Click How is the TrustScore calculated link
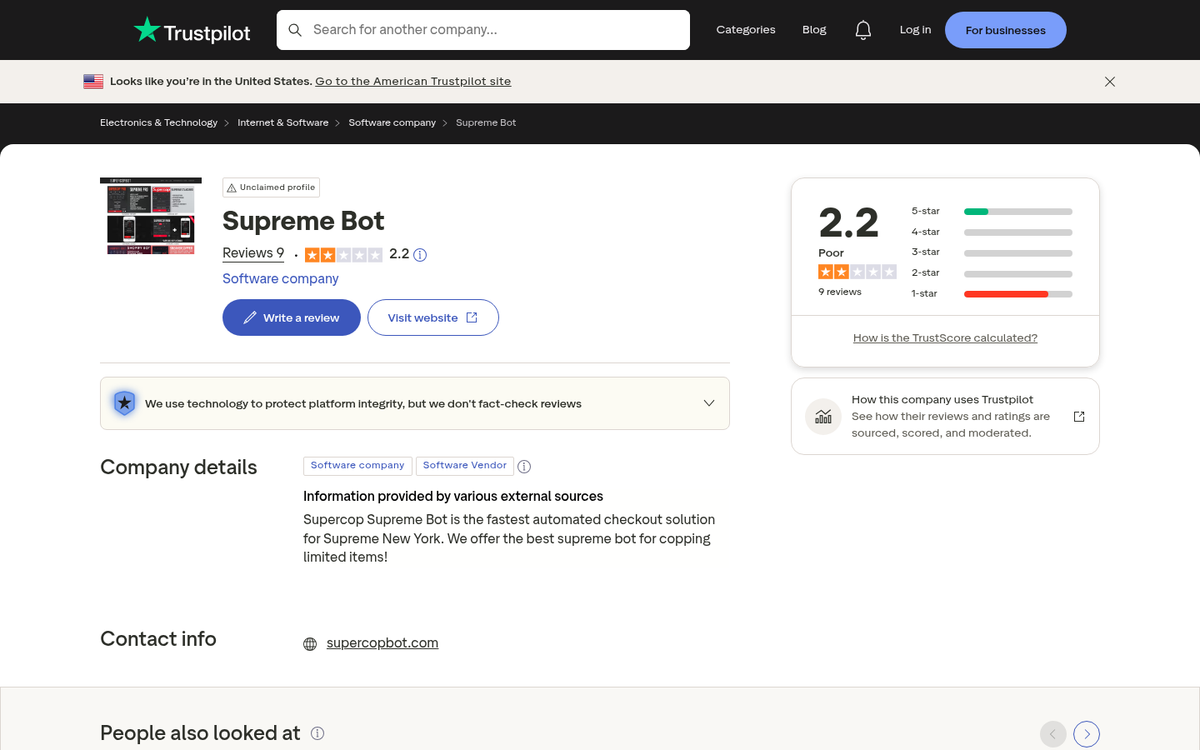The image size is (1200, 750). coord(945,337)
